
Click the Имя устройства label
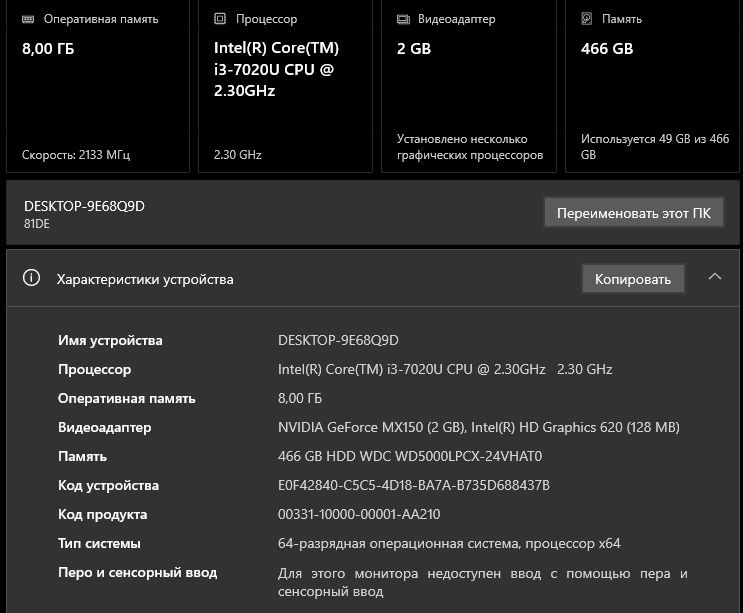coord(110,340)
